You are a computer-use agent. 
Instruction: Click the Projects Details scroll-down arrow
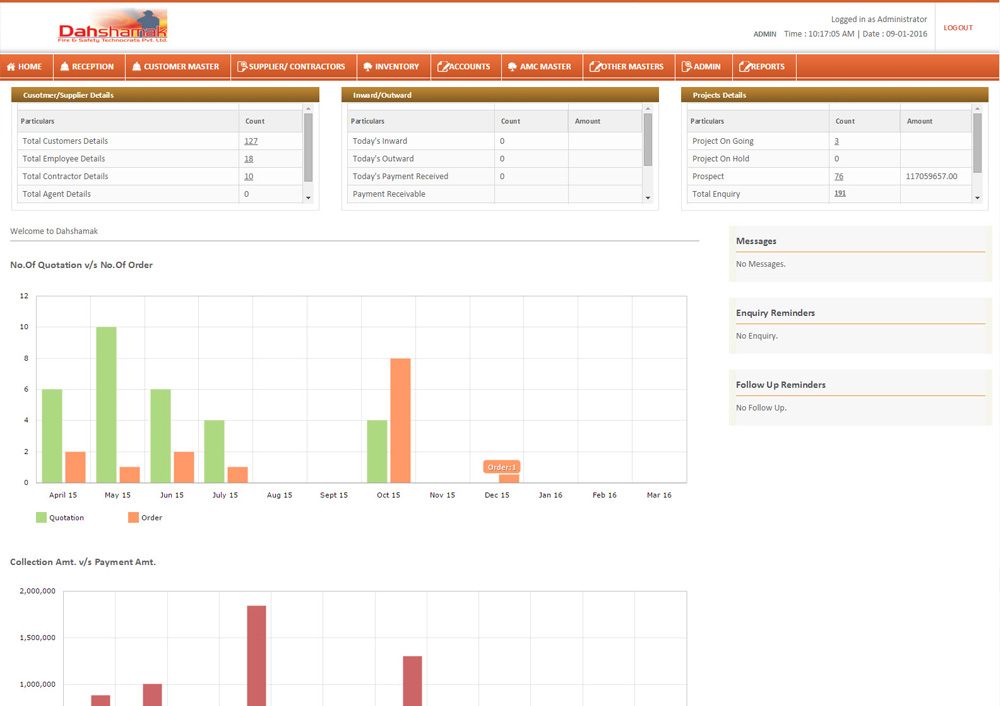(978, 198)
